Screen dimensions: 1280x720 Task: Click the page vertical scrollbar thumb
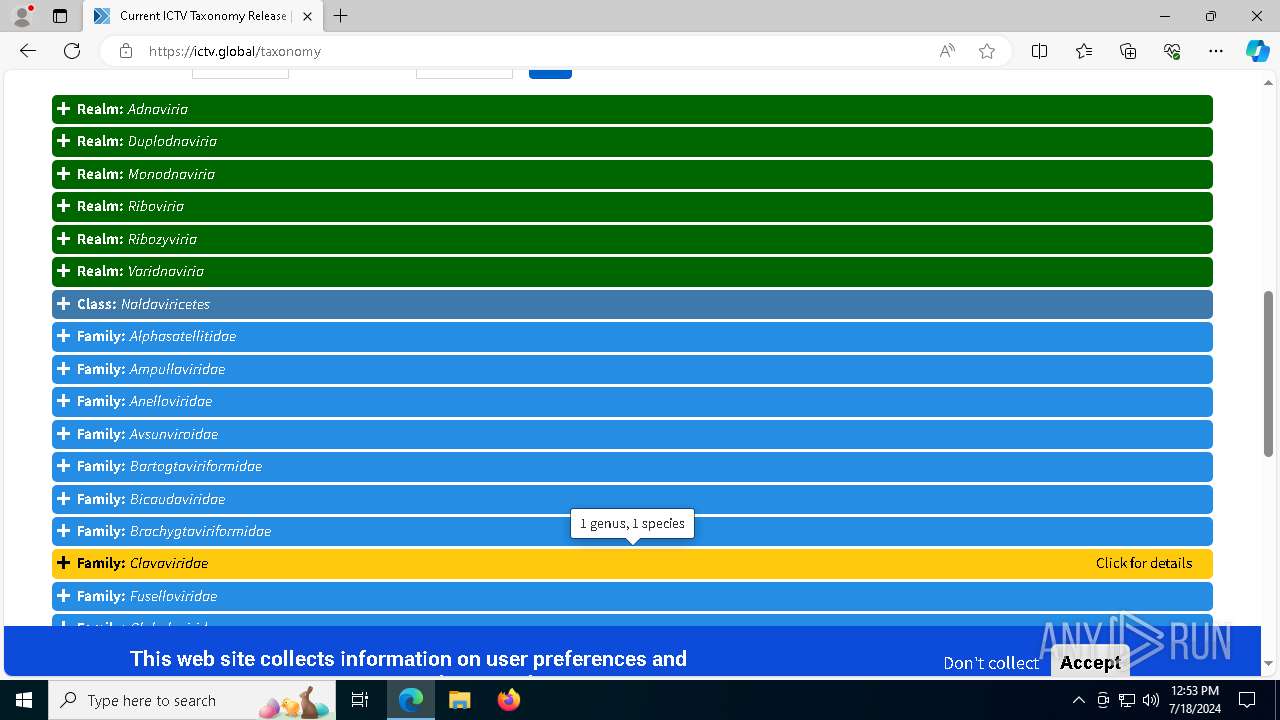point(1269,373)
